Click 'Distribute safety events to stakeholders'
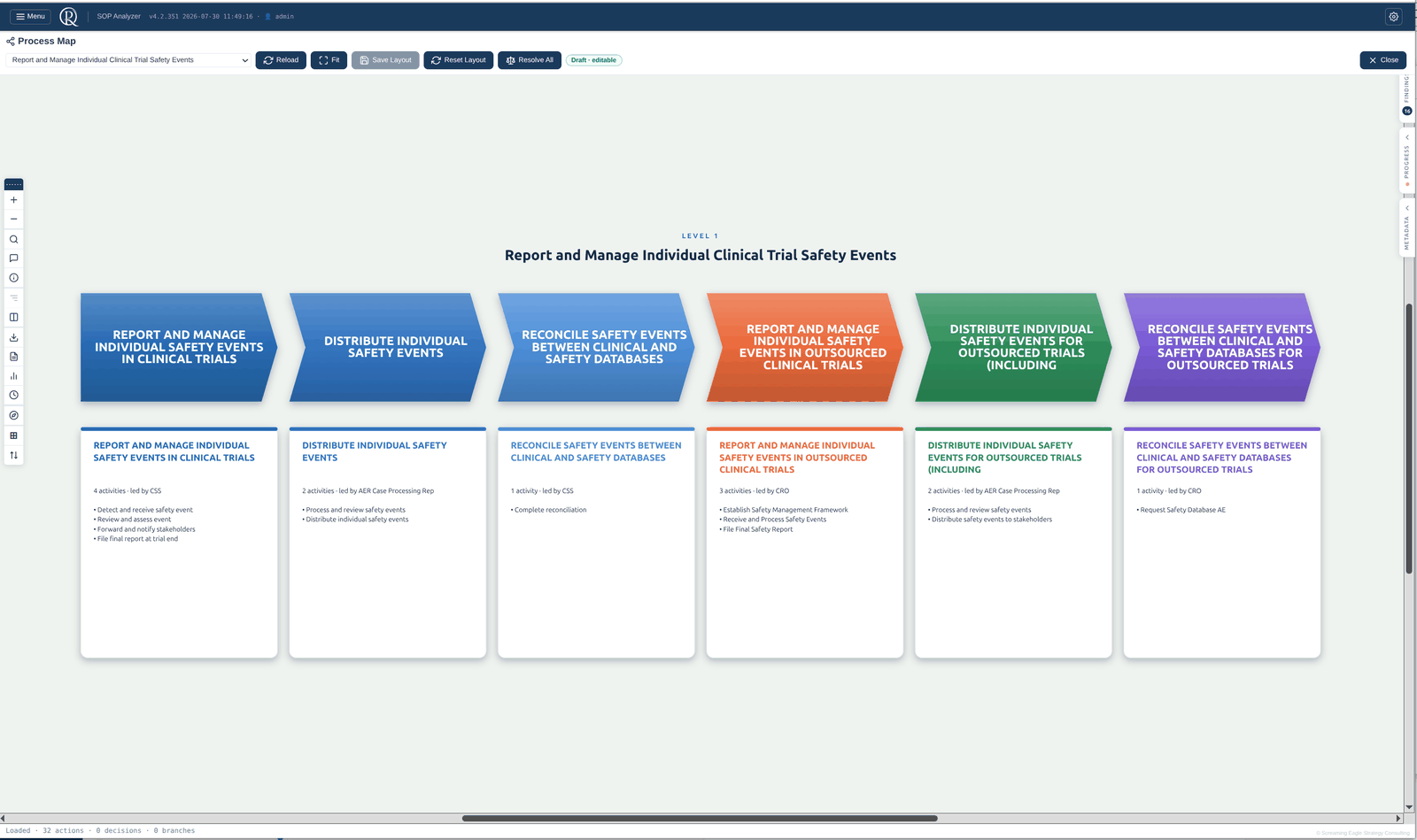The height and width of the screenshot is (840, 1417). click(990, 520)
